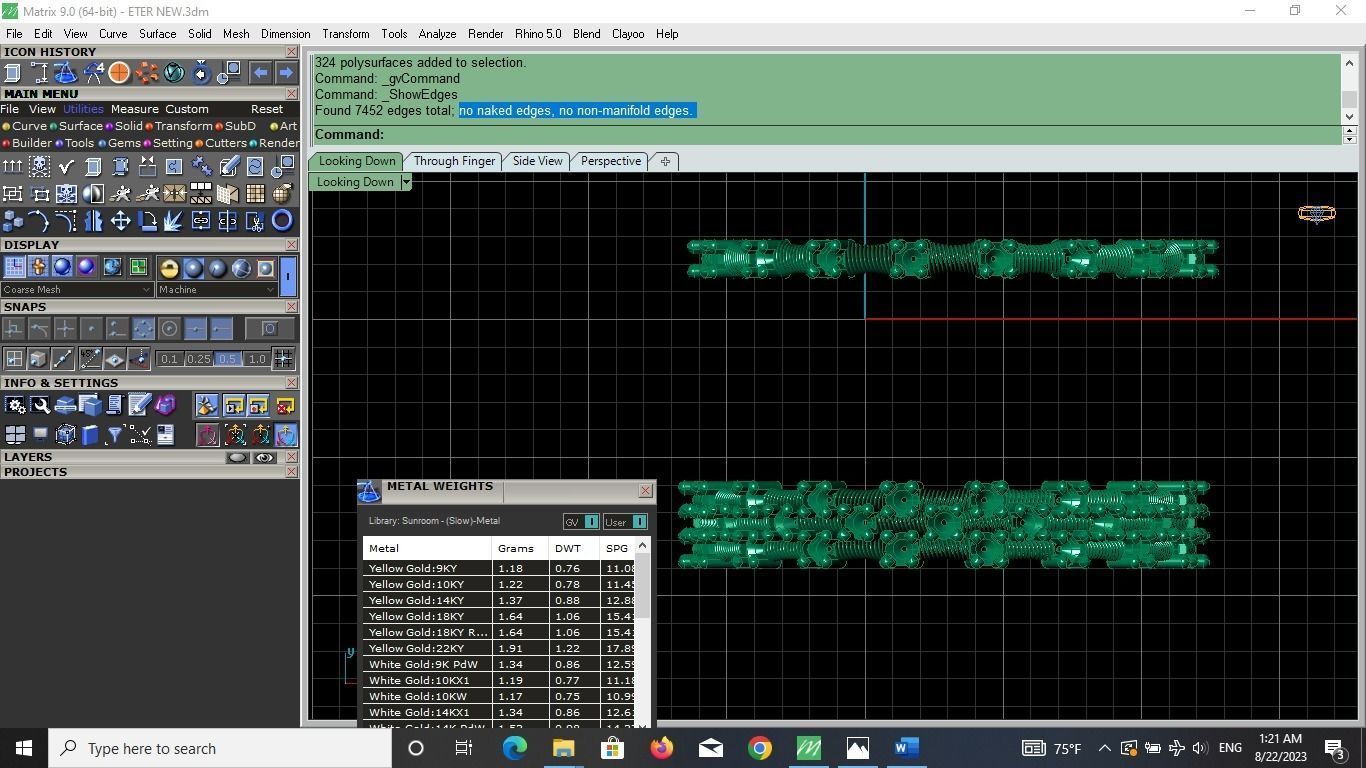
Task: Open the Looking Down viewport dropdown arrow
Action: click(406, 182)
